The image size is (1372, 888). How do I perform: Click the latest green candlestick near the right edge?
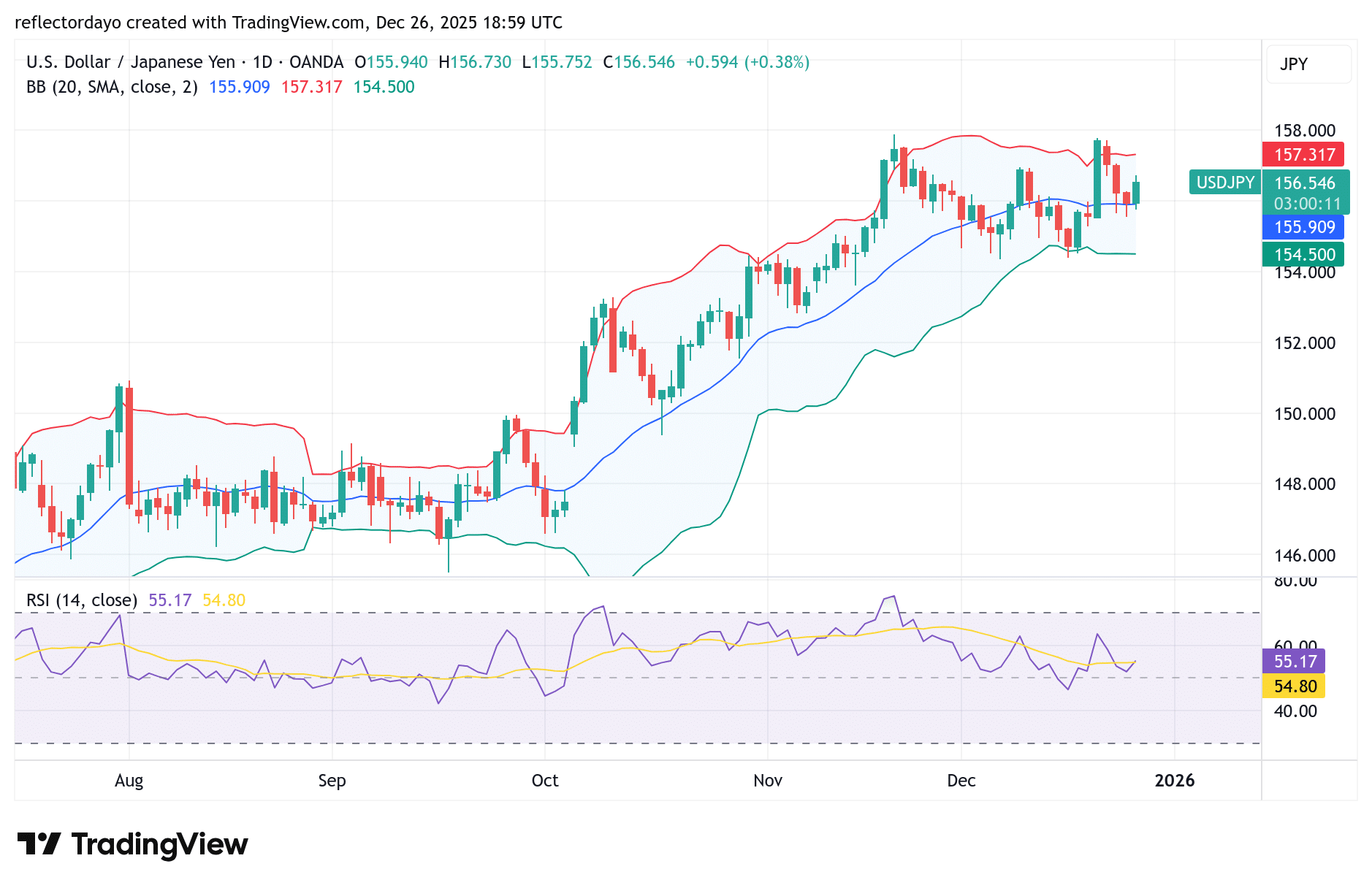pos(1137,191)
